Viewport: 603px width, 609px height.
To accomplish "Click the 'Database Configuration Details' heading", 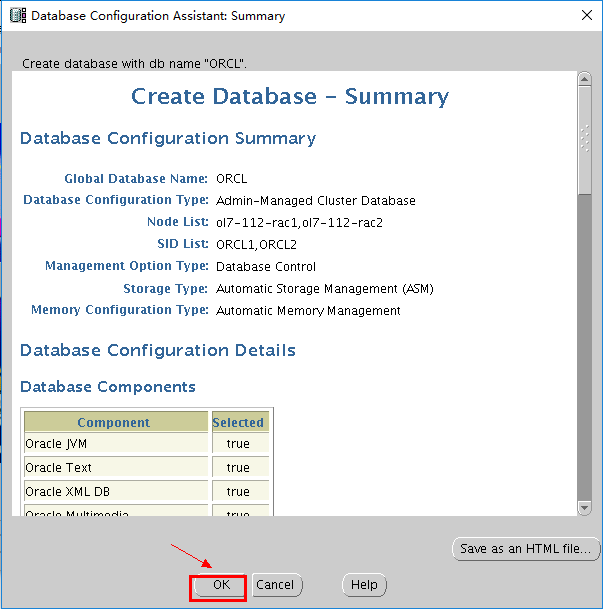I will coord(158,350).
